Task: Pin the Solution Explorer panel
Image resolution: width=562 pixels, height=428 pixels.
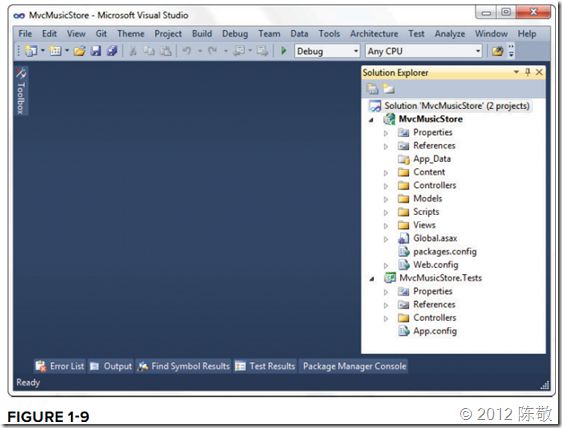Action: click(528, 72)
